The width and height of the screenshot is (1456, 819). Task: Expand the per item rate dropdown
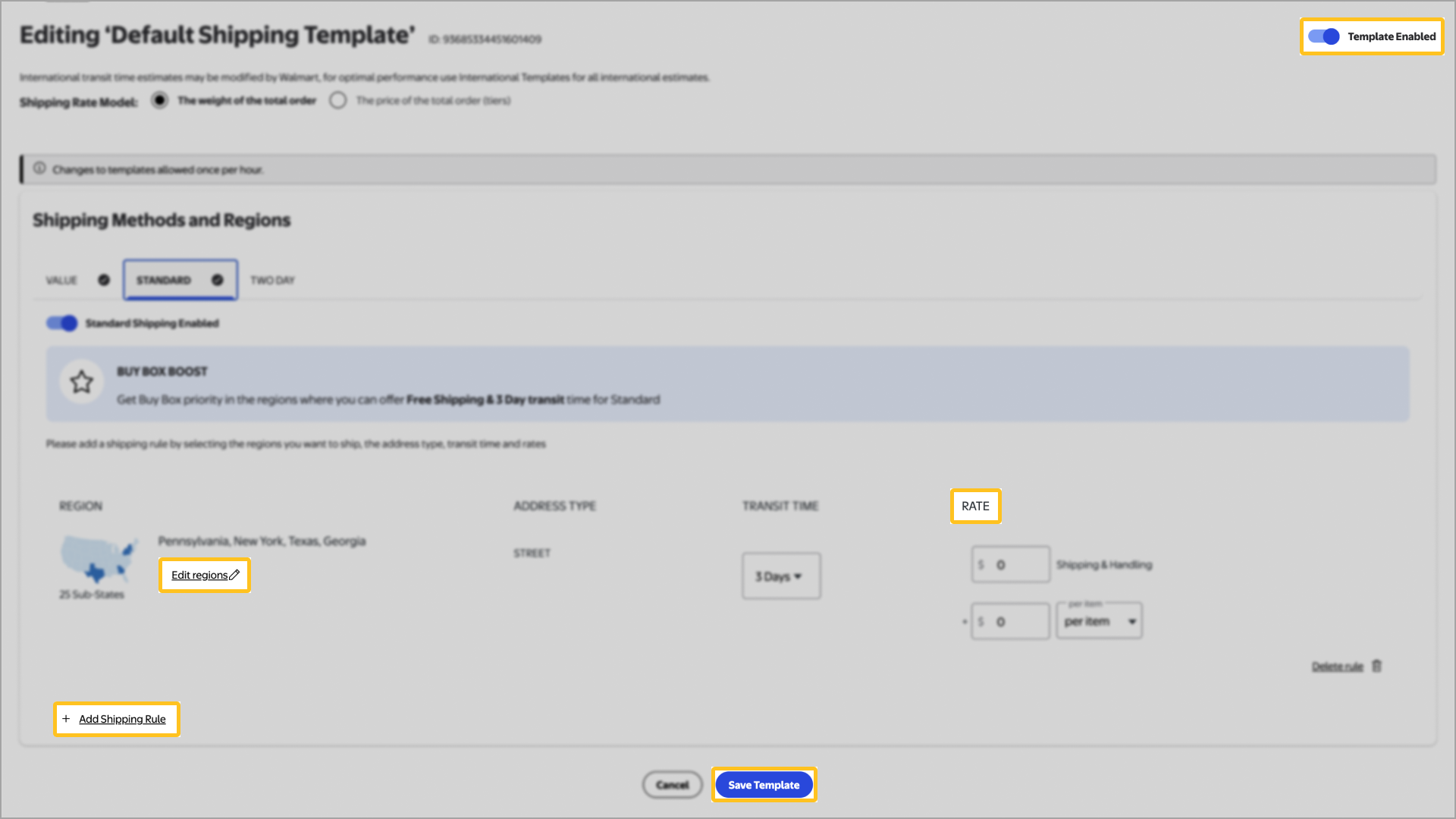tap(1099, 622)
